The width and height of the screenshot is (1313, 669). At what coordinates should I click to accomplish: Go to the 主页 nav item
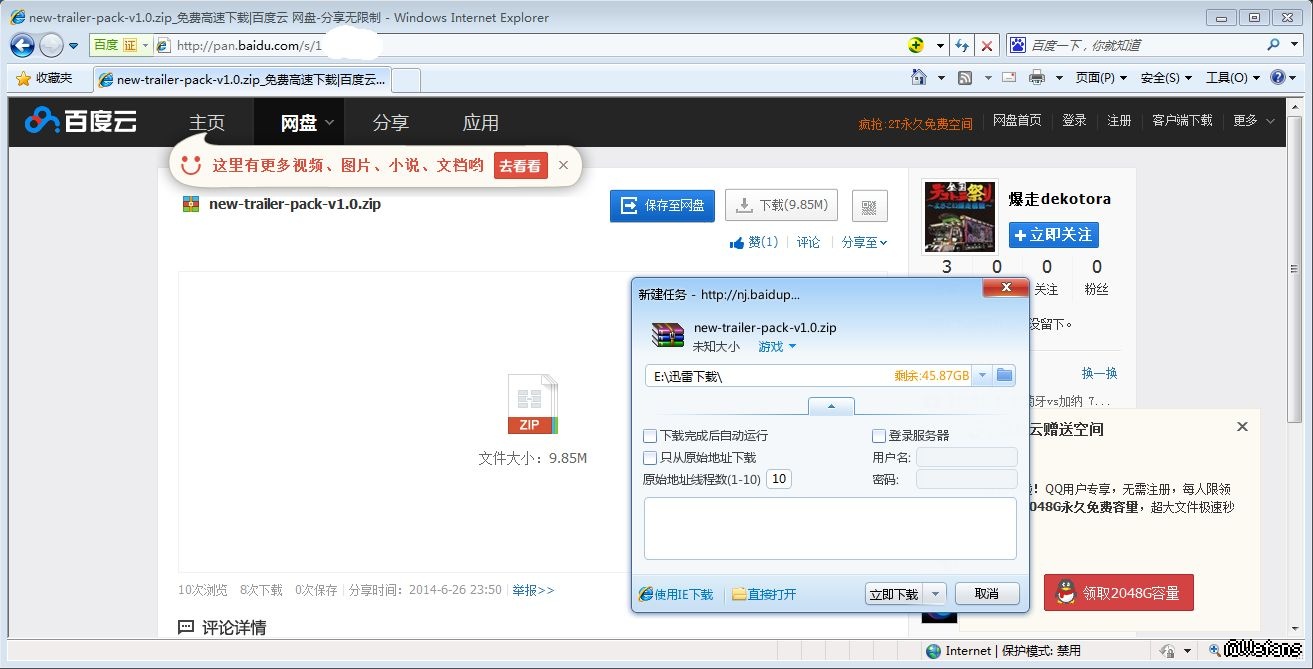[207, 123]
